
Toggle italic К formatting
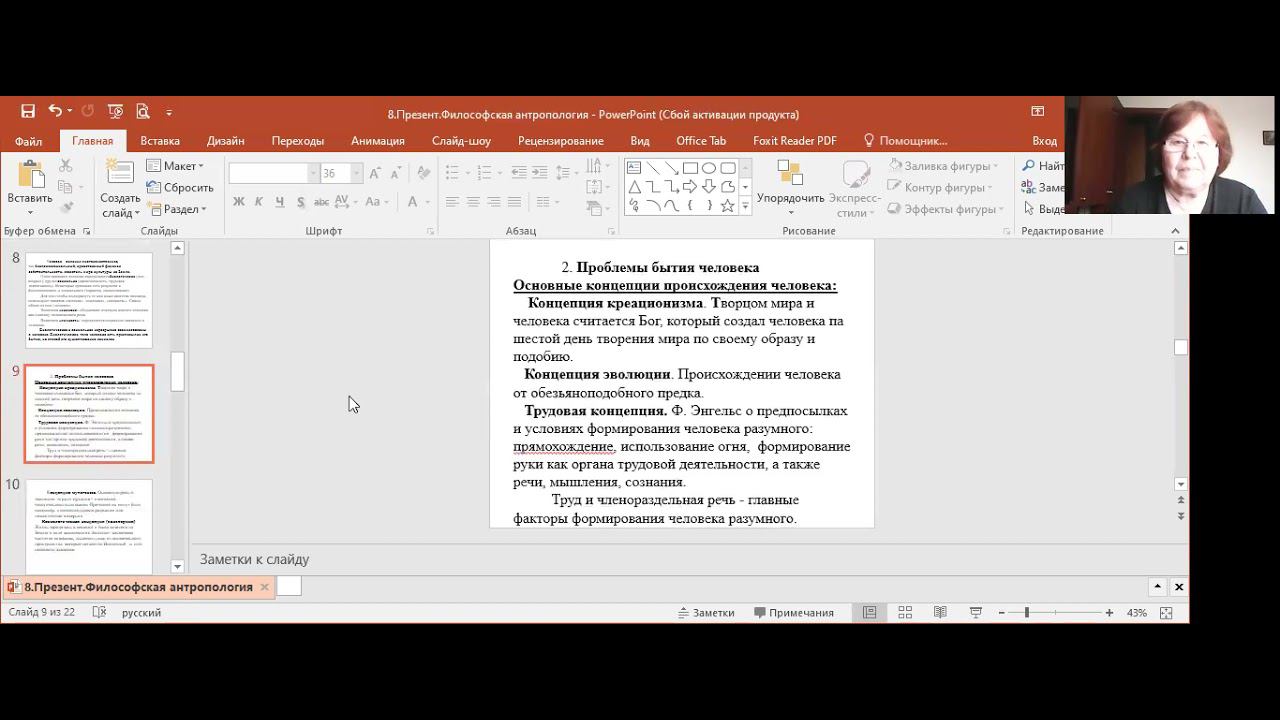click(x=258, y=201)
